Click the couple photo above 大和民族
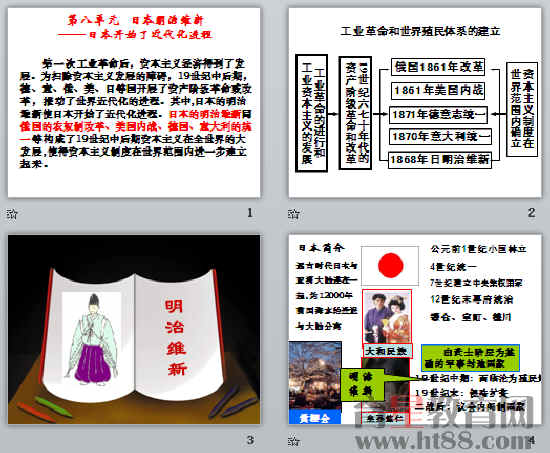550x453 pixels. 387,317
